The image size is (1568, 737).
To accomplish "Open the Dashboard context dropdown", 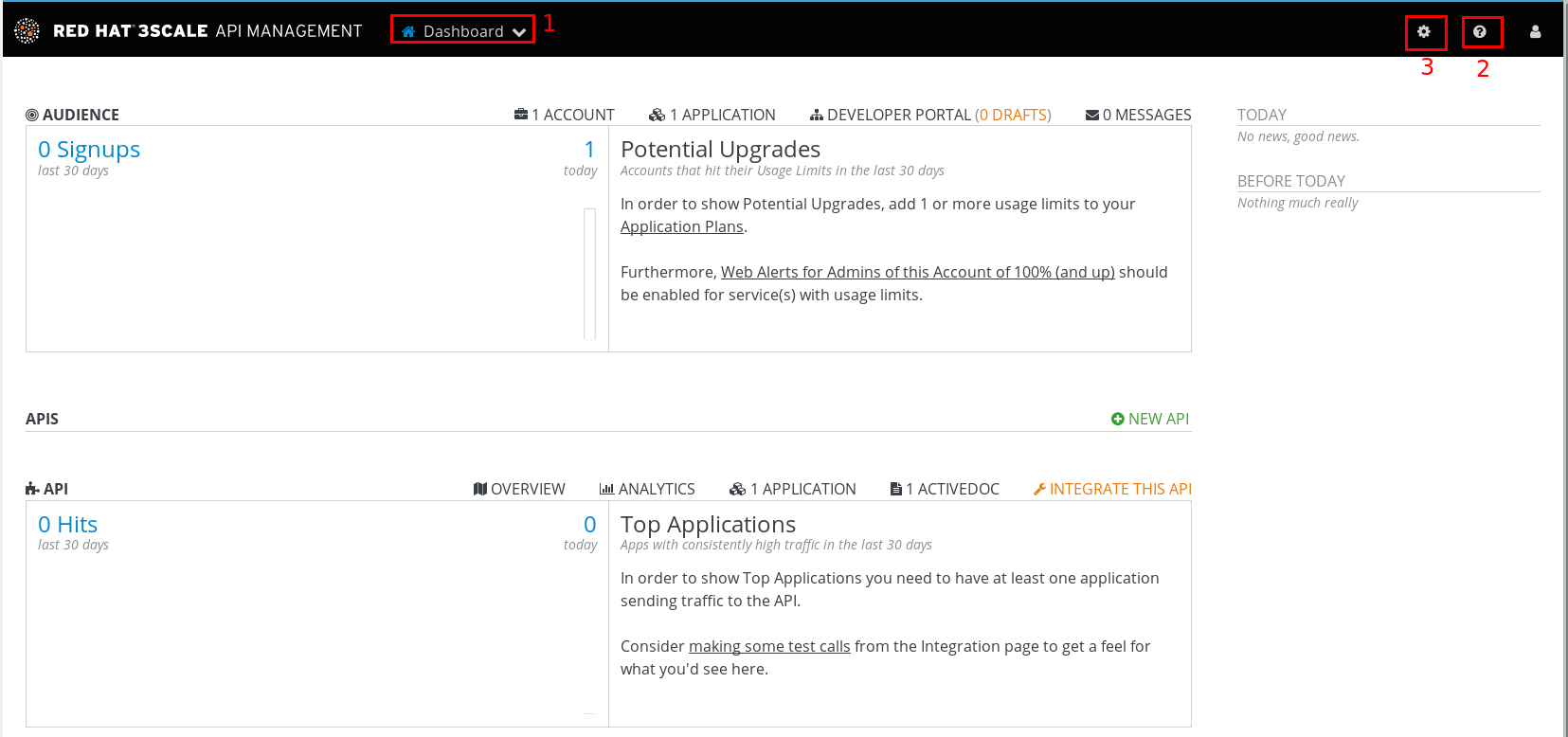I will click(463, 31).
